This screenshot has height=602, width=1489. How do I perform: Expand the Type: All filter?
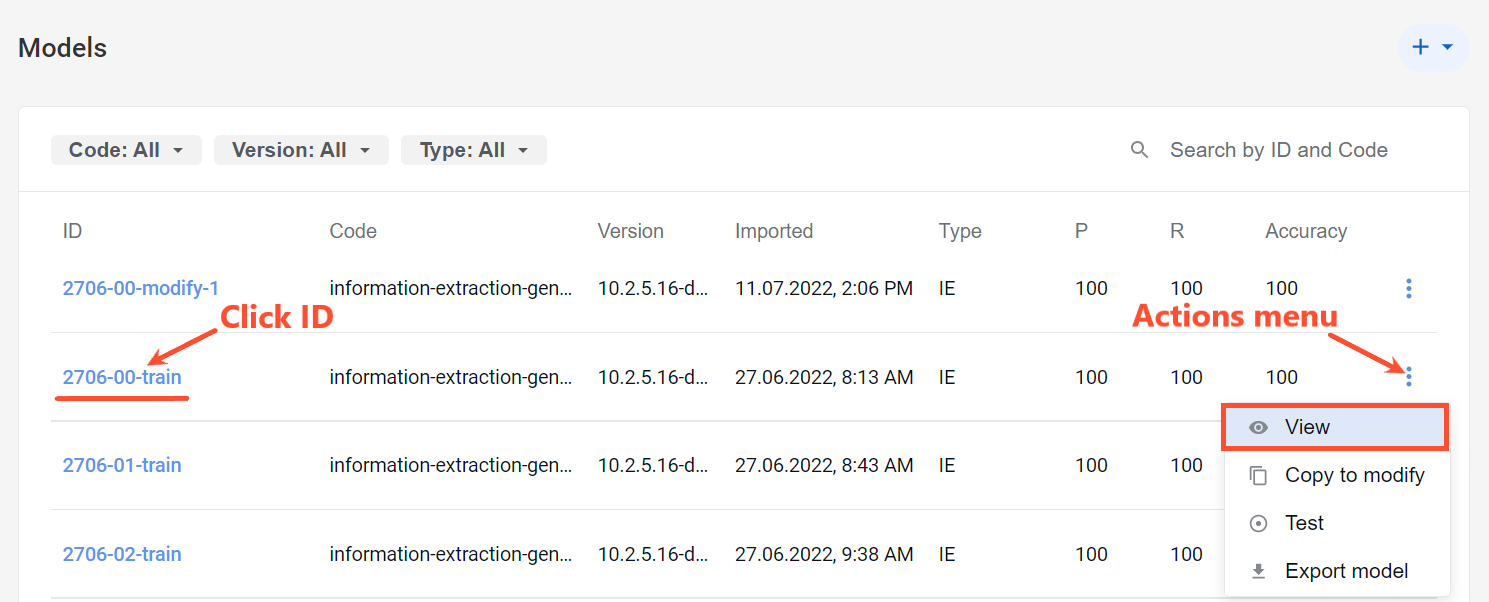[474, 150]
